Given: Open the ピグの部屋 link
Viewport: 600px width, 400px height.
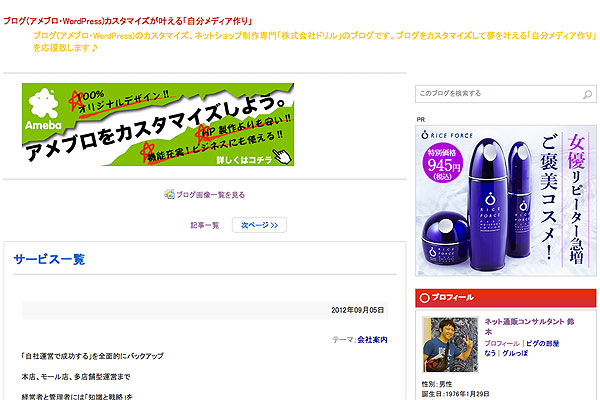Looking at the screenshot, I should point(542,343).
